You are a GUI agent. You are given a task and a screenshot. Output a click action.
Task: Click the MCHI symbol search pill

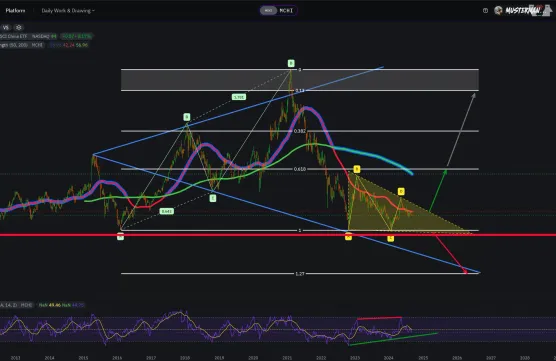click(286, 11)
